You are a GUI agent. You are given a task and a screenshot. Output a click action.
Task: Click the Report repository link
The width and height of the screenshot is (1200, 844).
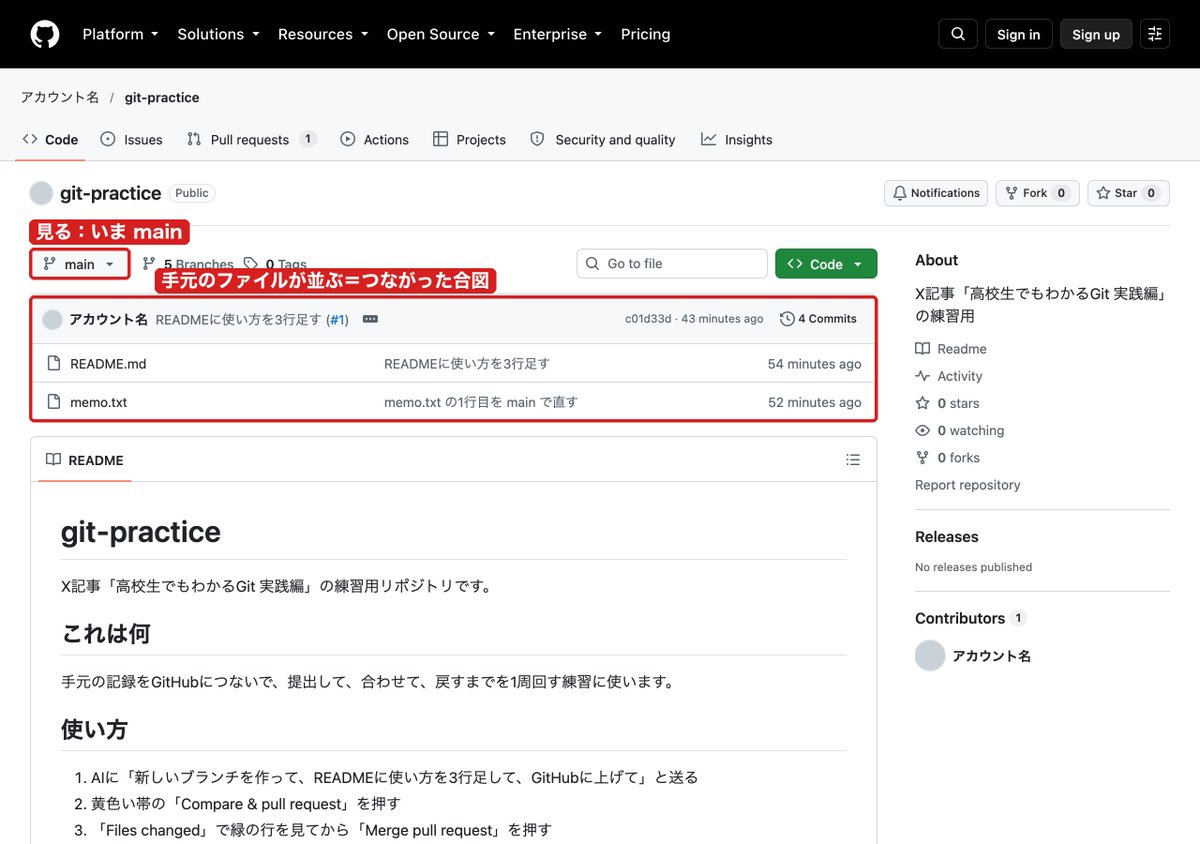coord(968,485)
